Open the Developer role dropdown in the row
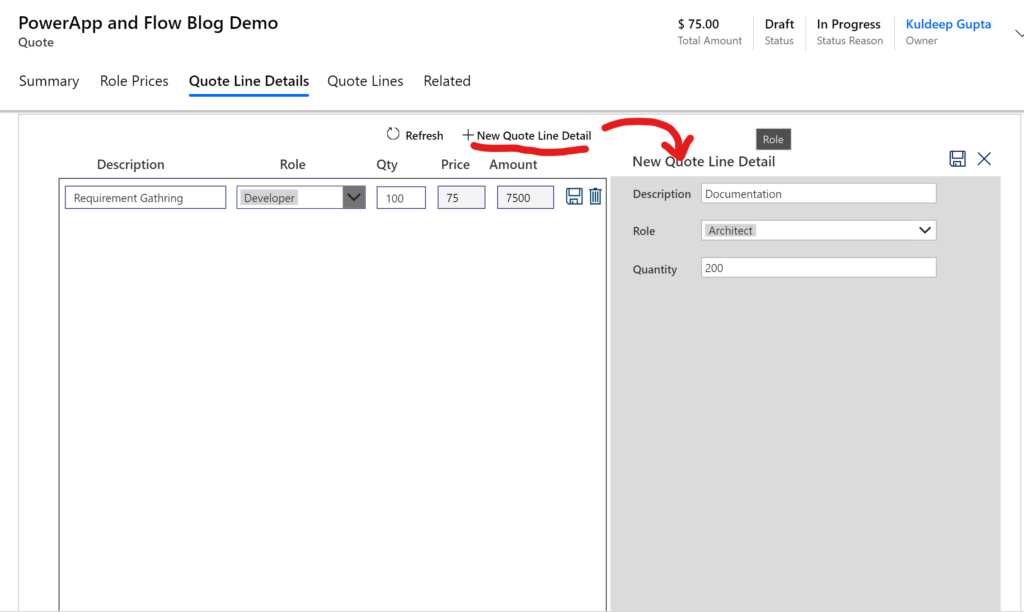 point(354,198)
